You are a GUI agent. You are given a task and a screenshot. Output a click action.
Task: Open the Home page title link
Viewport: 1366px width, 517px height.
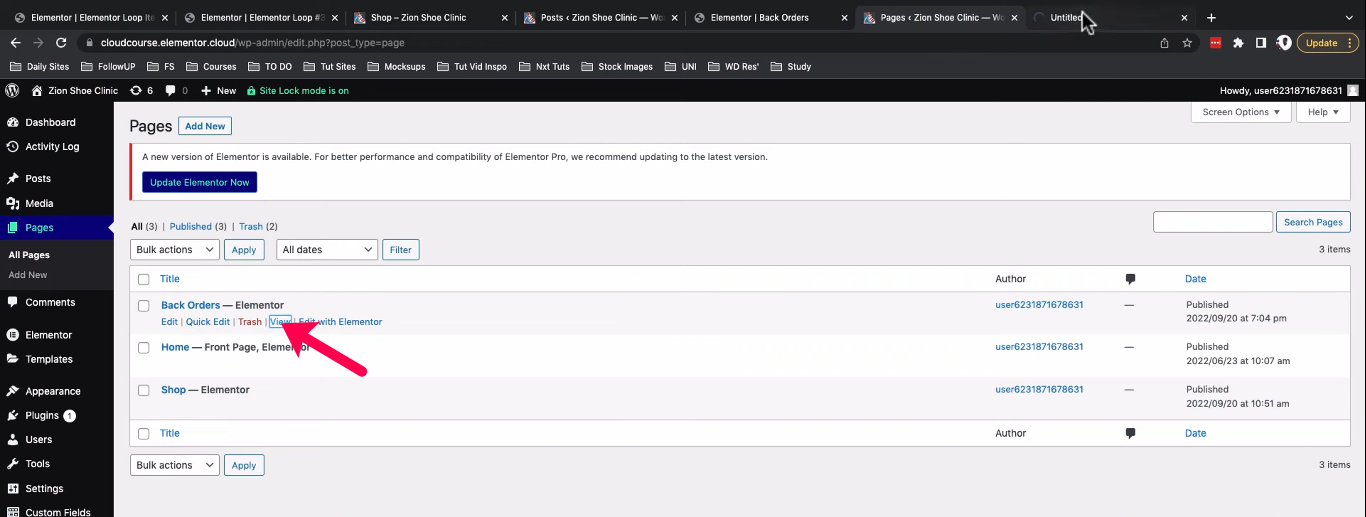point(175,347)
